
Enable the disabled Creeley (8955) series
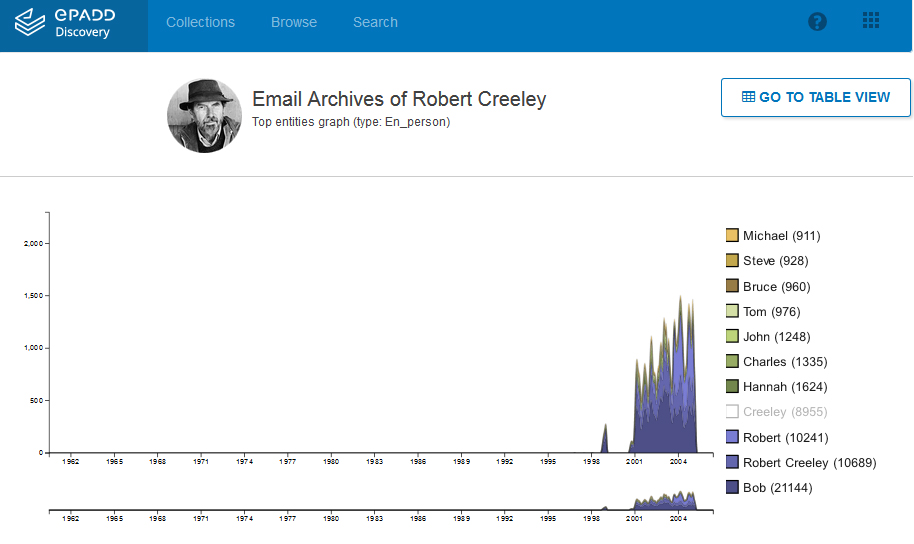click(x=732, y=412)
